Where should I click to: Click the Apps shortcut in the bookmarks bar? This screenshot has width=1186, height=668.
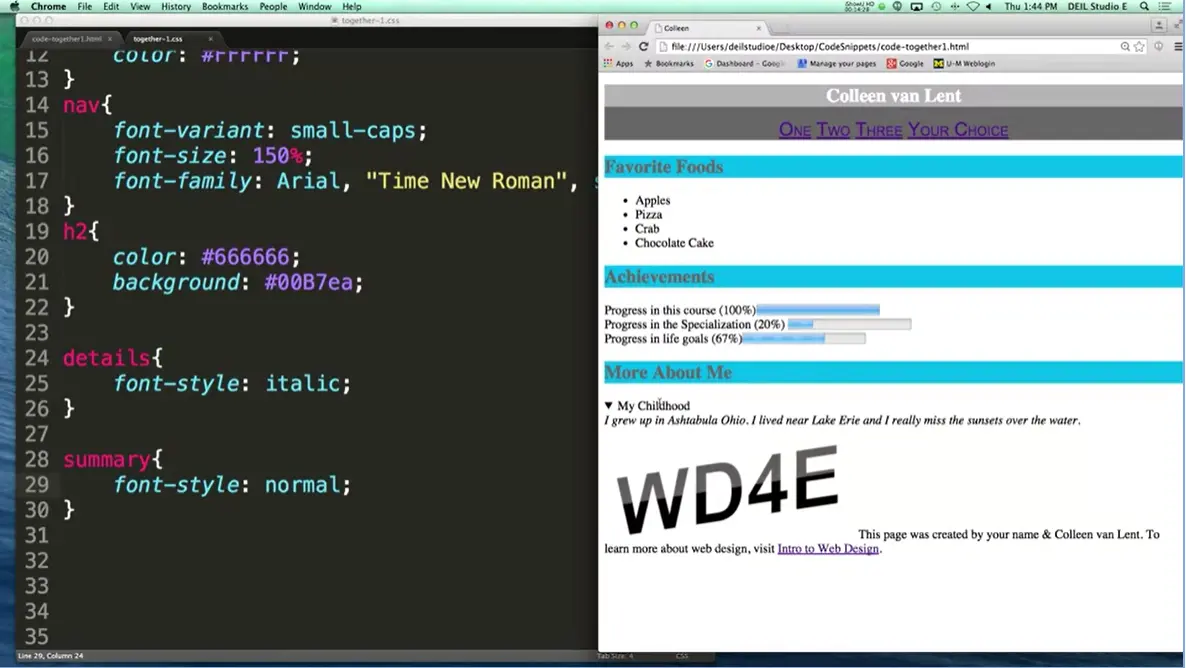click(x=620, y=63)
